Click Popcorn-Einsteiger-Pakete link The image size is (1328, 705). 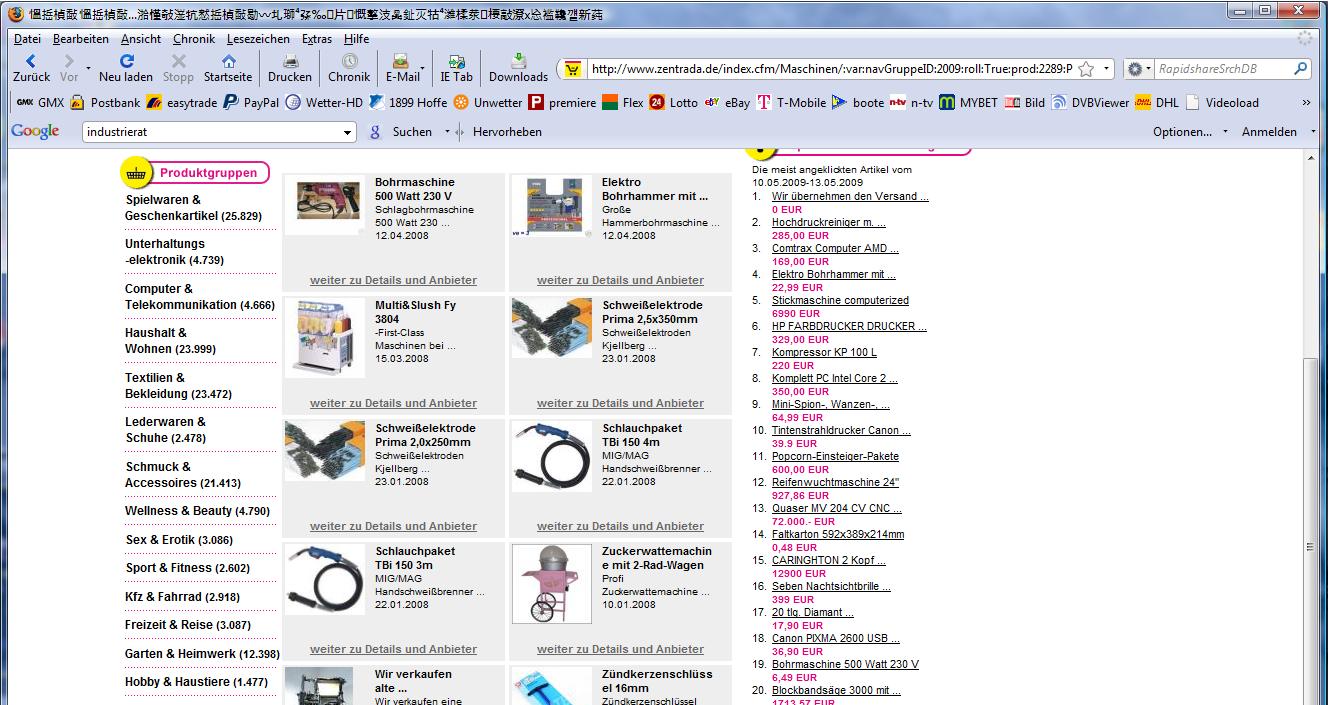click(835, 456)
